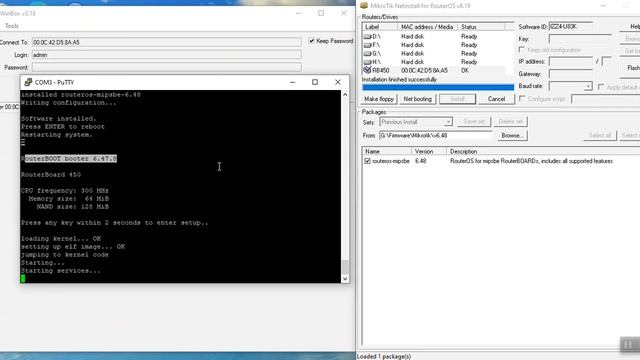The width and height of the screenshot is (640, 360).
Task: Click the Cancel button in Netinstall
Action: coord(496,99)
